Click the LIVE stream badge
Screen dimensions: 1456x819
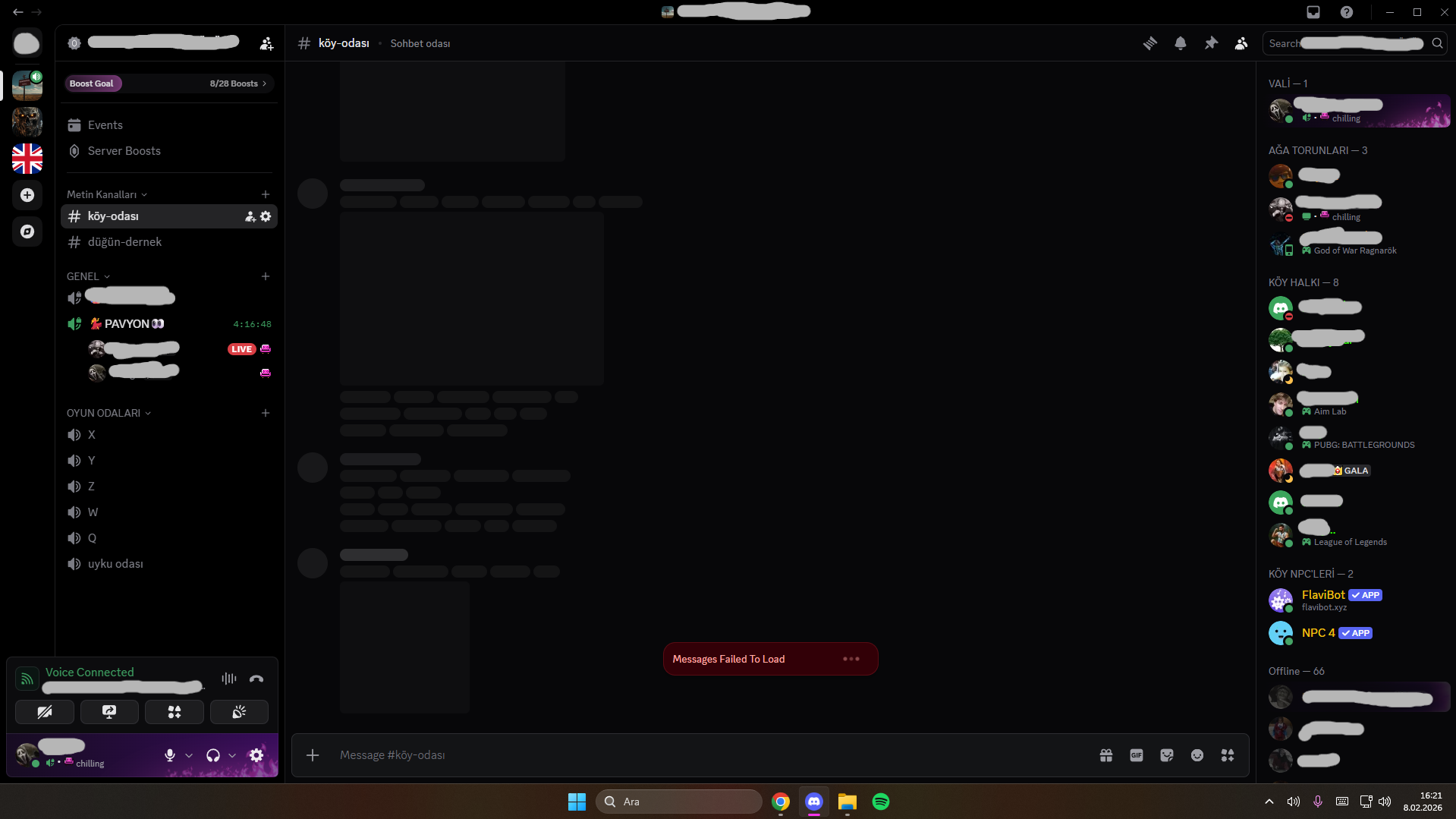click(x=241, y=349)
